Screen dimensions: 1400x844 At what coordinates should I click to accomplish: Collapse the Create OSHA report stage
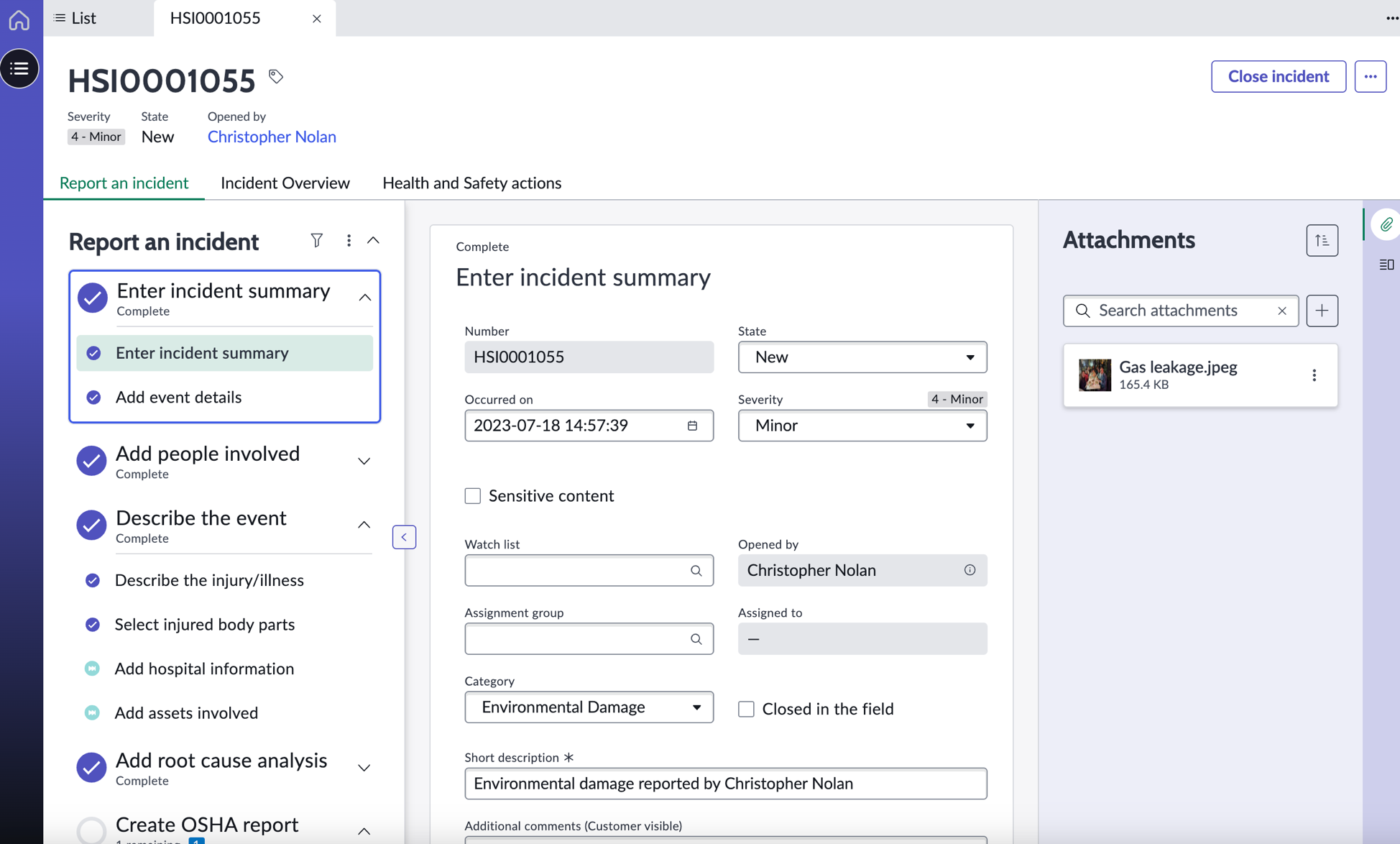click(x=364, y=831)
